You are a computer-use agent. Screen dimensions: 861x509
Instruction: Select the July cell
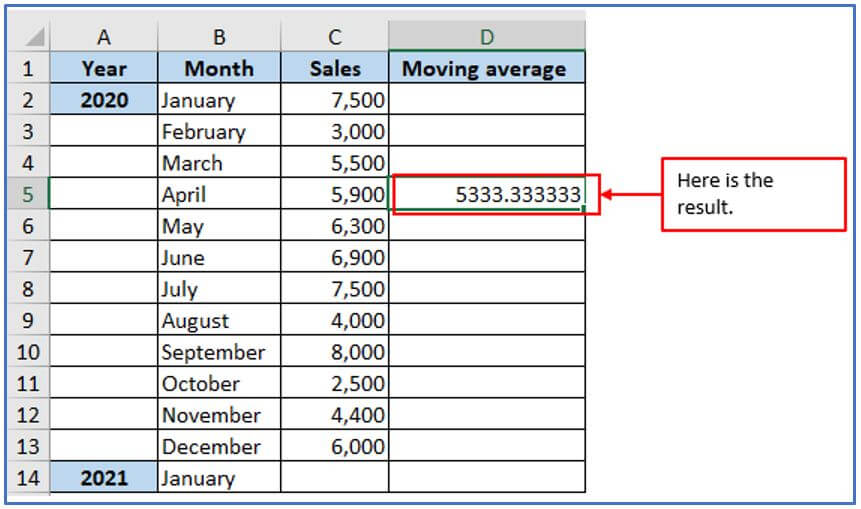pyautogui.click(x=219, y=288)
